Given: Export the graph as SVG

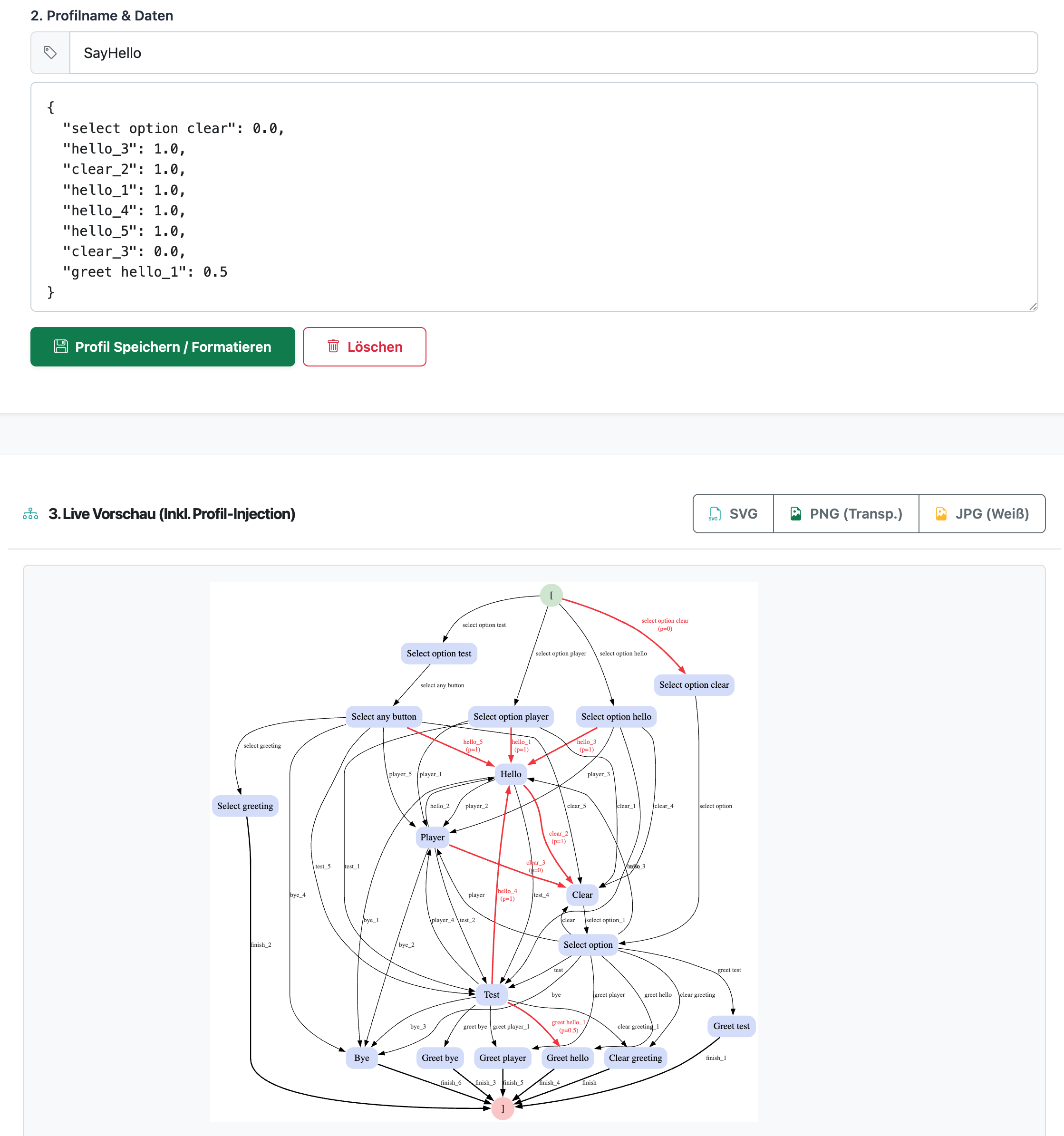Looking at the screenshot, I should click(733, 514).
